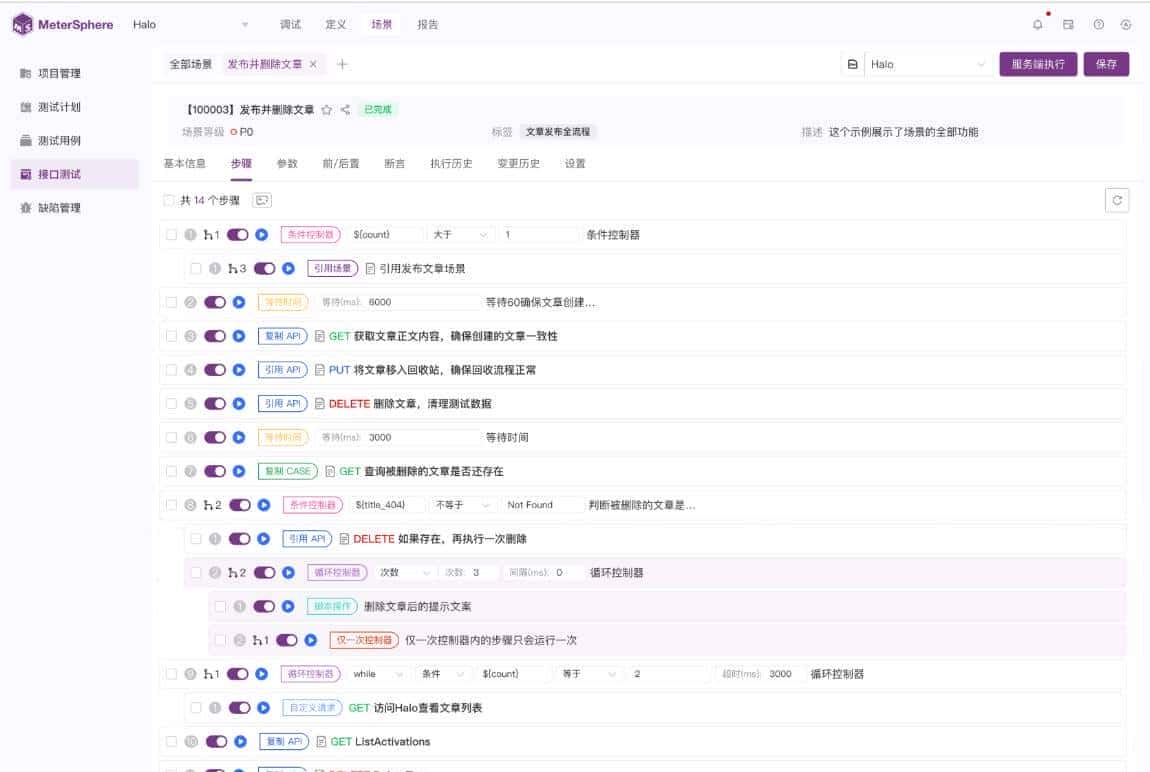This screenshot has height=772, width=1150.
Task: Open the Halo environment dropdown
Action: coord(925,62)
